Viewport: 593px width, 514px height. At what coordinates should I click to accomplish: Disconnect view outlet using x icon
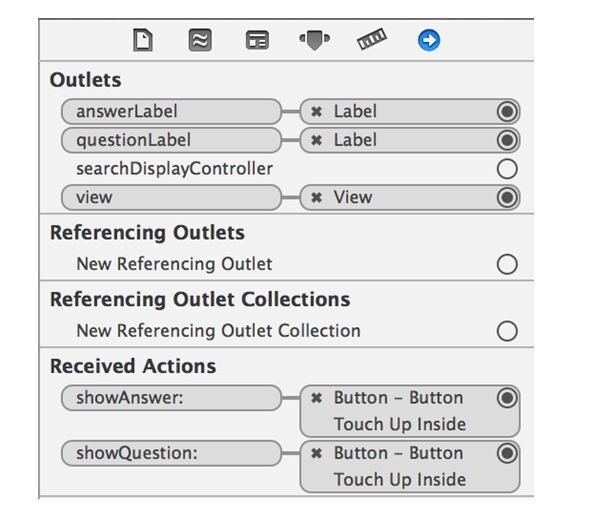[x=316, y=197]
